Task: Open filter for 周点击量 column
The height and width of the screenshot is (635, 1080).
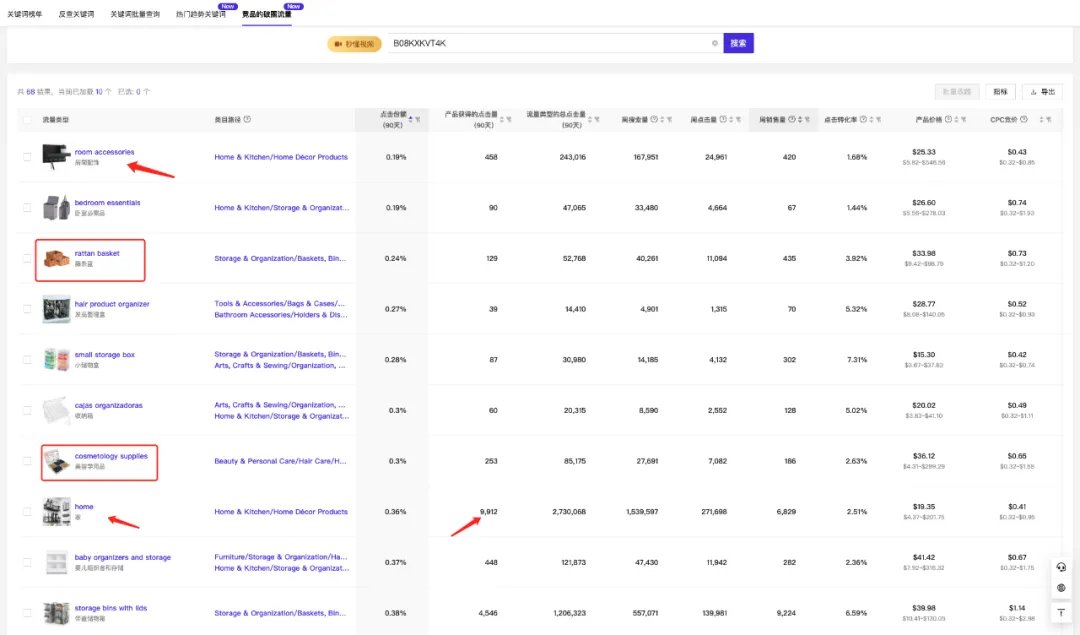Action: pyautogui.click(x=738, y=120)
